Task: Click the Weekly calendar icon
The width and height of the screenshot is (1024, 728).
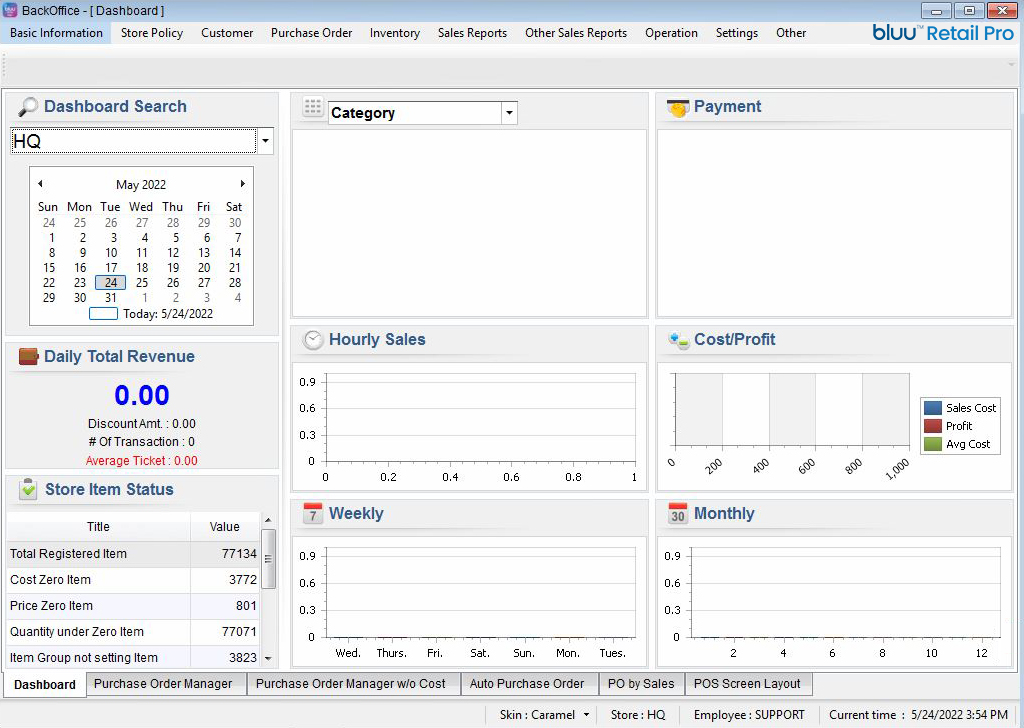Action: coord(313,513)
